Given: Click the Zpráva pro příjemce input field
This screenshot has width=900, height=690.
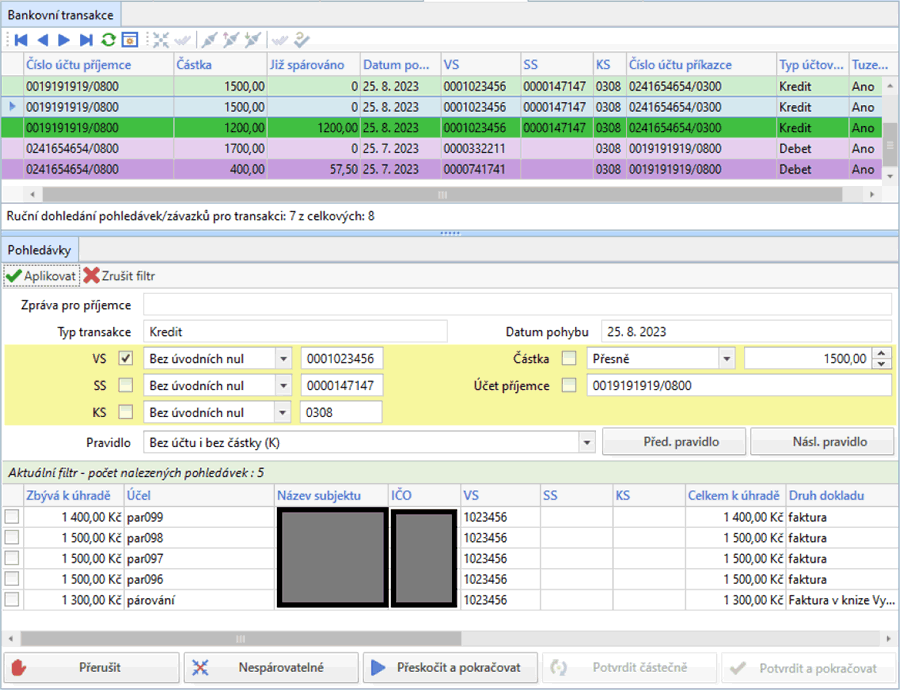Looking at the screenshot, I should (x=516, y=304).
